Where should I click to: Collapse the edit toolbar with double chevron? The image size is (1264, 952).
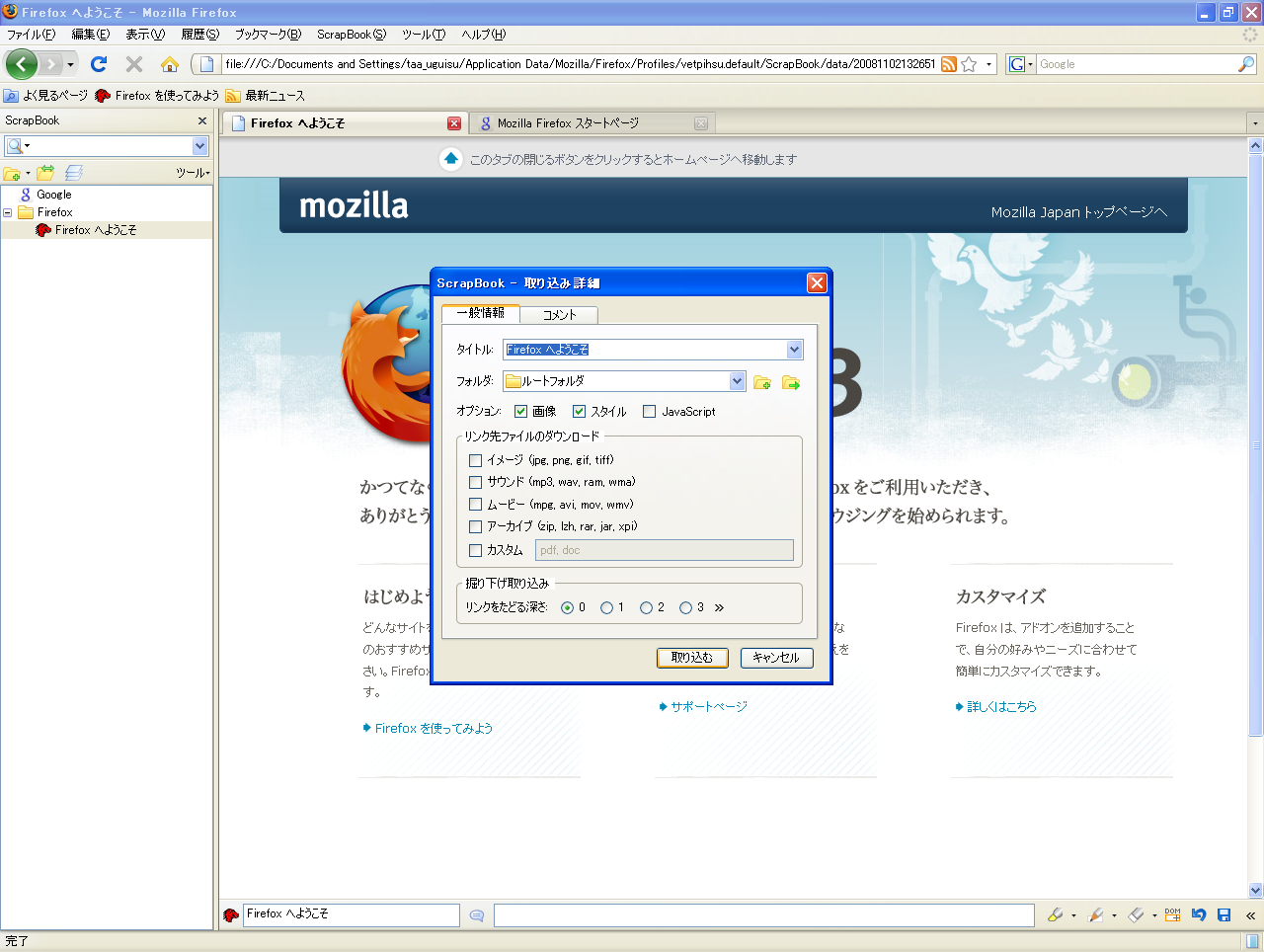(x=1250, y=915)
